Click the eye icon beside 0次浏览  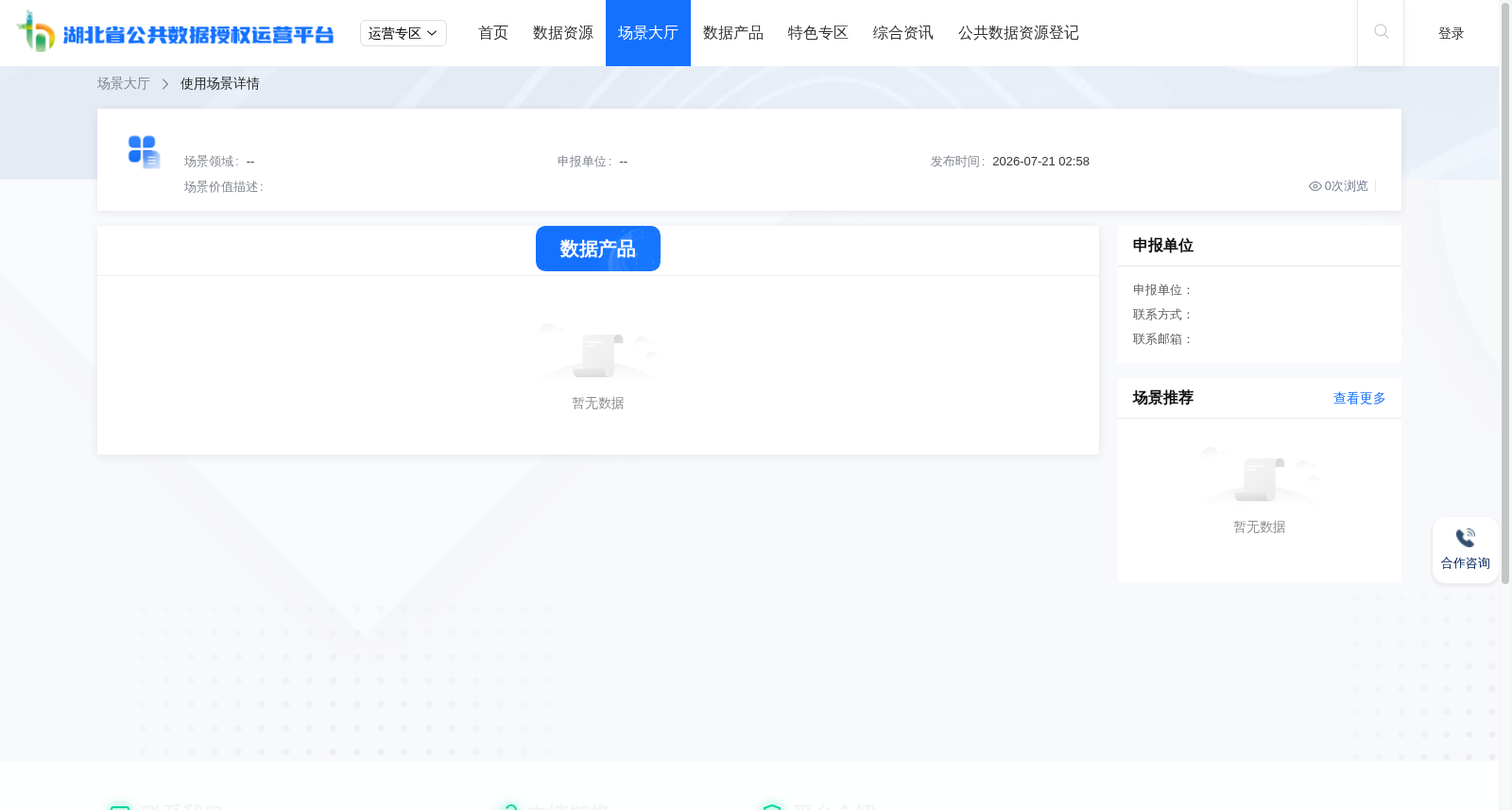click(x=1314, y=186)
